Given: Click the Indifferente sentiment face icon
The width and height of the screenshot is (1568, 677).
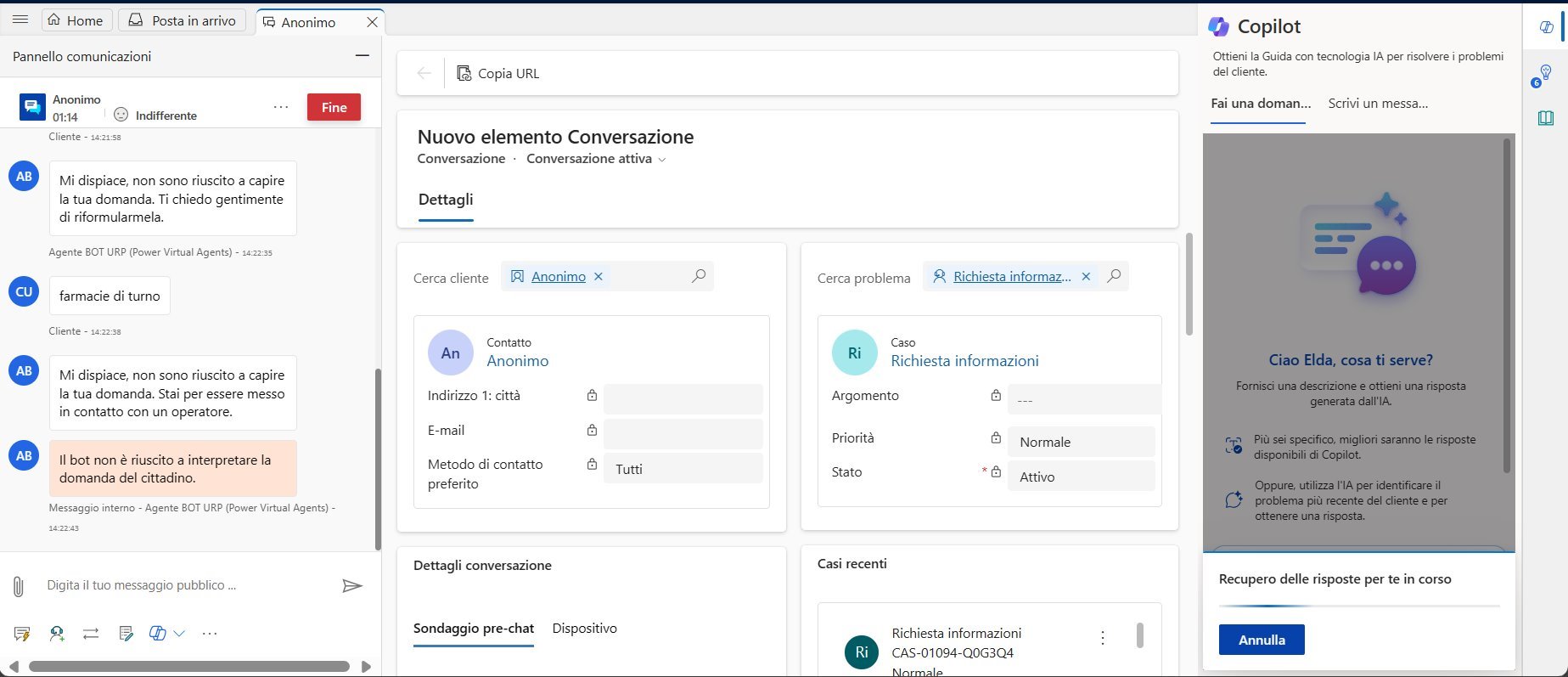Looking at the screenshot, I should (121, 115).
